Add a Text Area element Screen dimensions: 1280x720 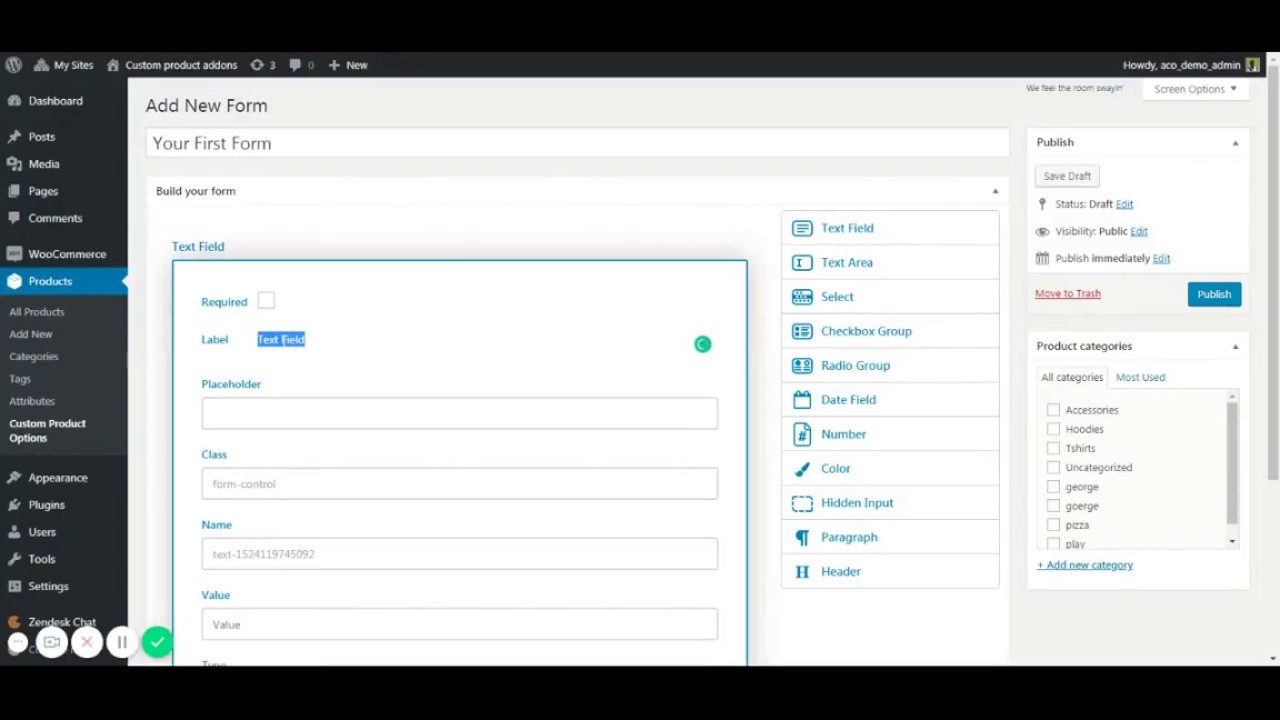coord(890,262)
